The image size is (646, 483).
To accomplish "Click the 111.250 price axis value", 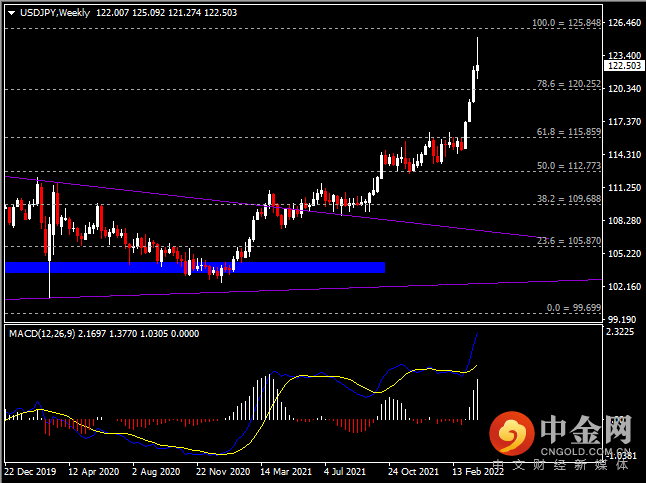I will pos(625,188).
